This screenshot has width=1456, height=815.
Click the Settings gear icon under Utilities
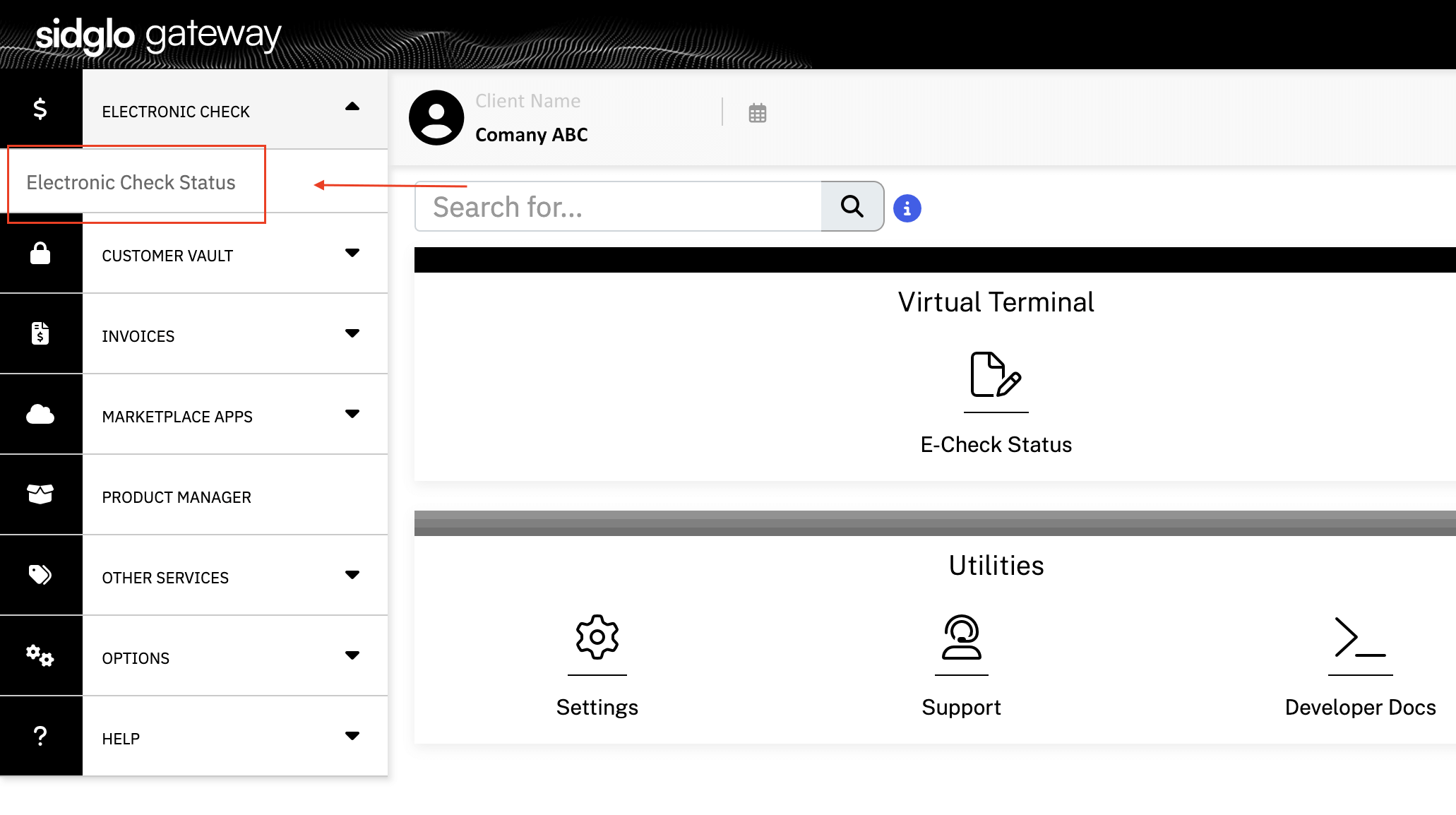(597, 637)
